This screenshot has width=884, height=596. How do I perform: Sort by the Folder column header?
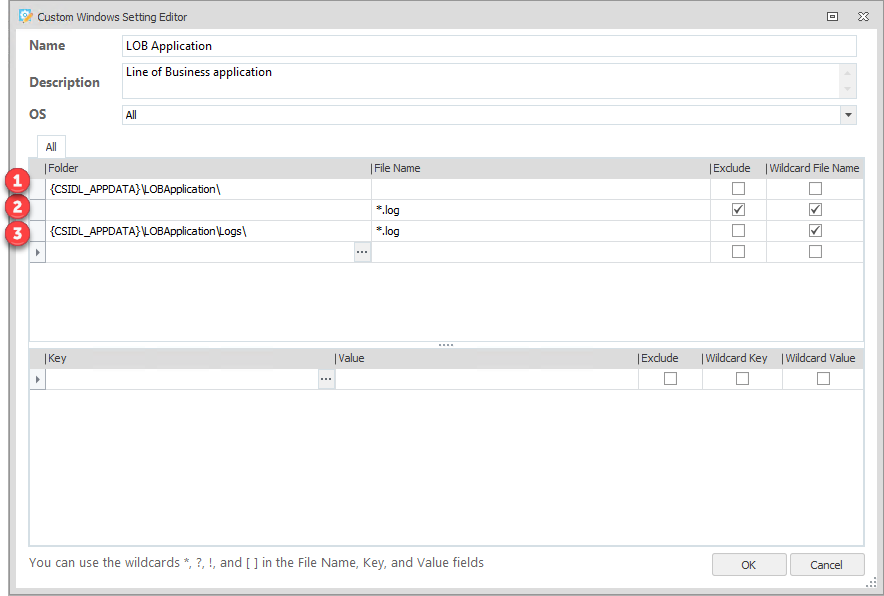click(200, 168)
